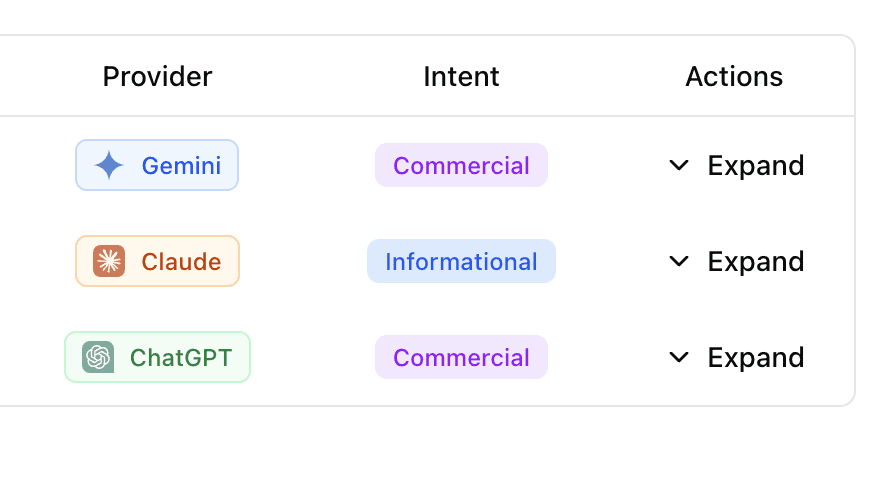Click empty space between Claude badge and Informational tag
888x500 pixels.
pyautogui.click(x=303, y=261)
